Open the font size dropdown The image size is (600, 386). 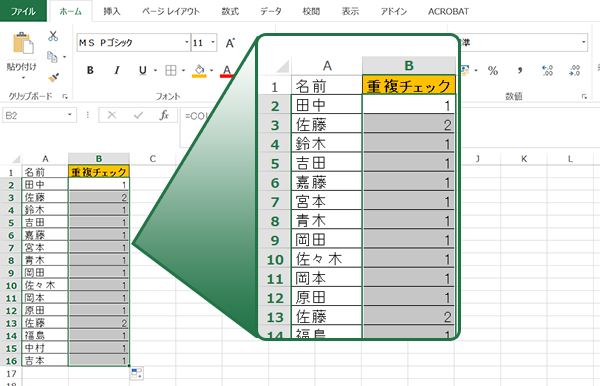pos(213,42)
